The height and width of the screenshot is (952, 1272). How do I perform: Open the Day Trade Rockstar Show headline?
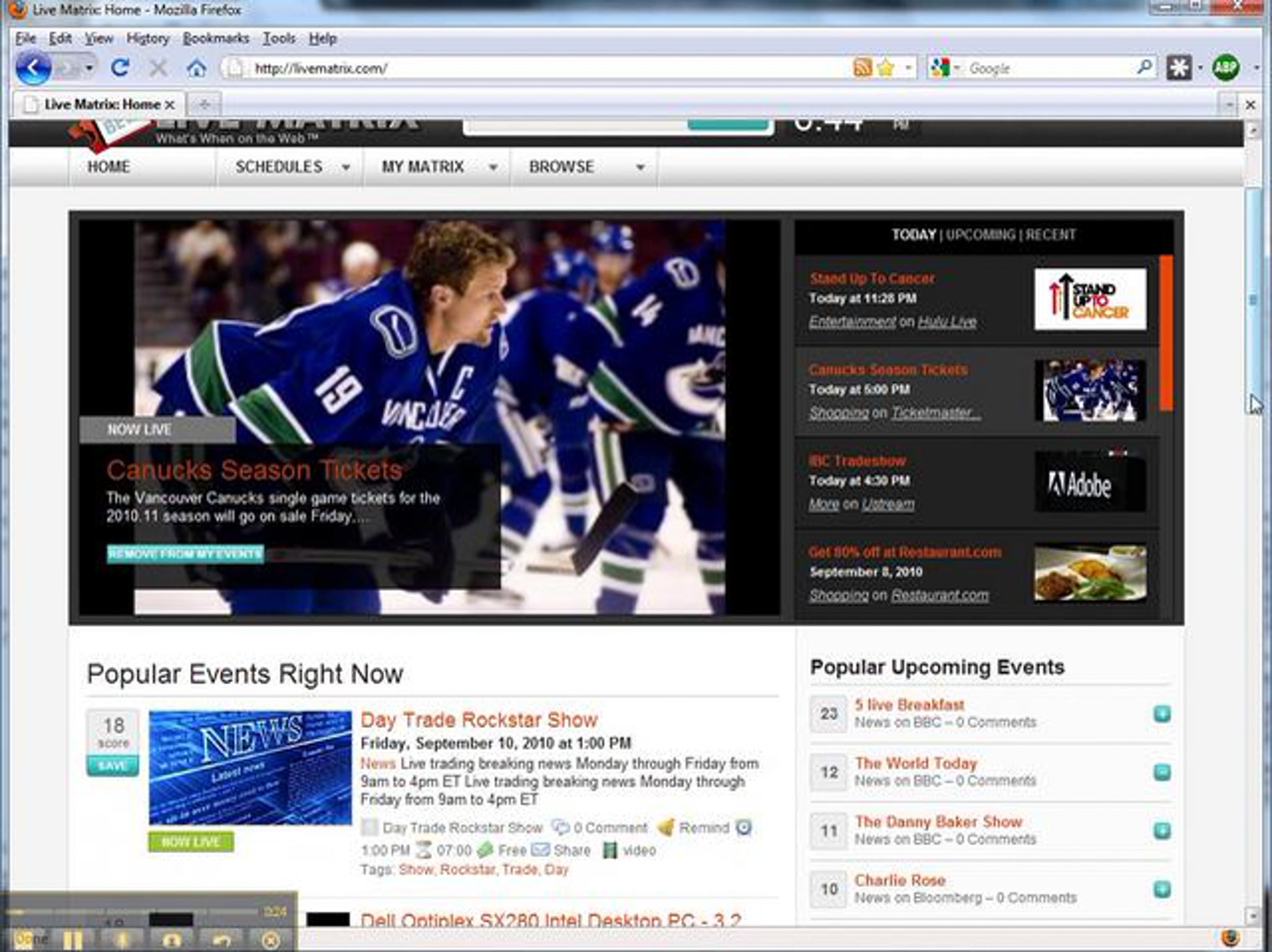coord(479,720)
